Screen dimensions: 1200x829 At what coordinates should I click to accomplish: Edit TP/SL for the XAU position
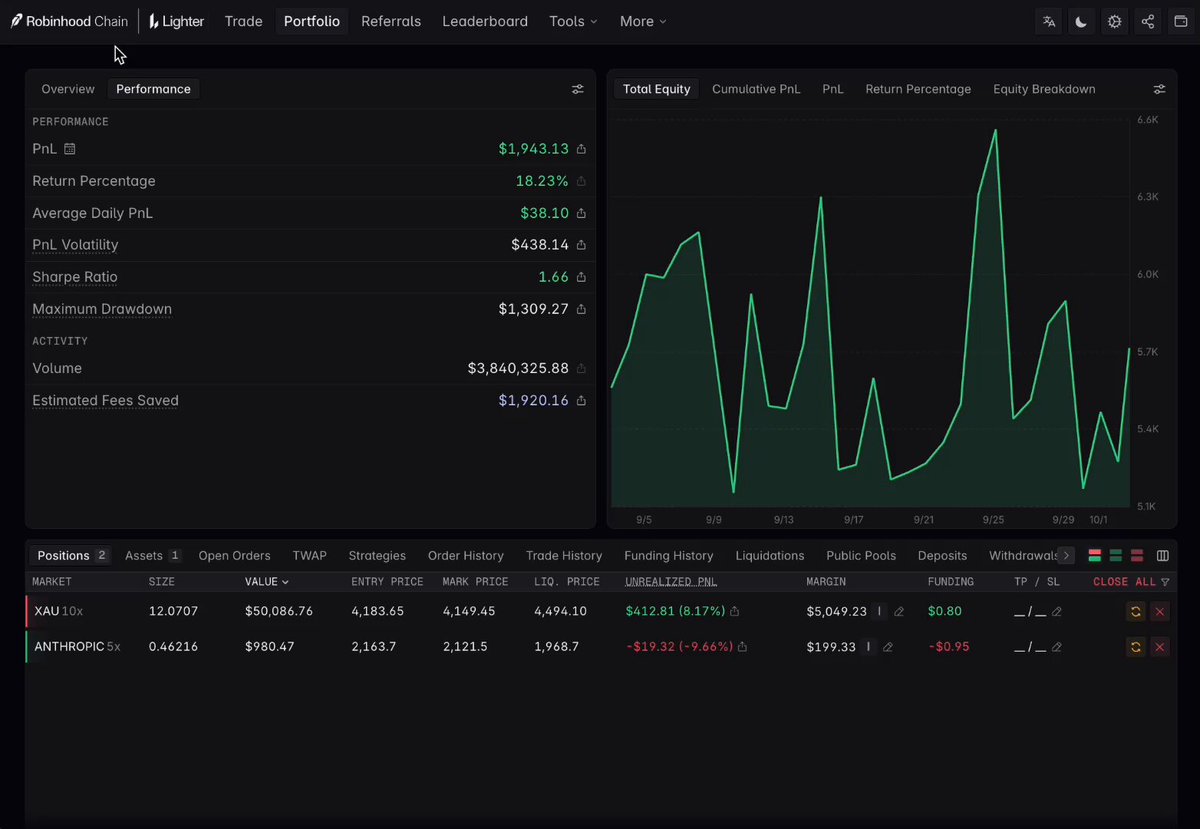(1057, 611)
